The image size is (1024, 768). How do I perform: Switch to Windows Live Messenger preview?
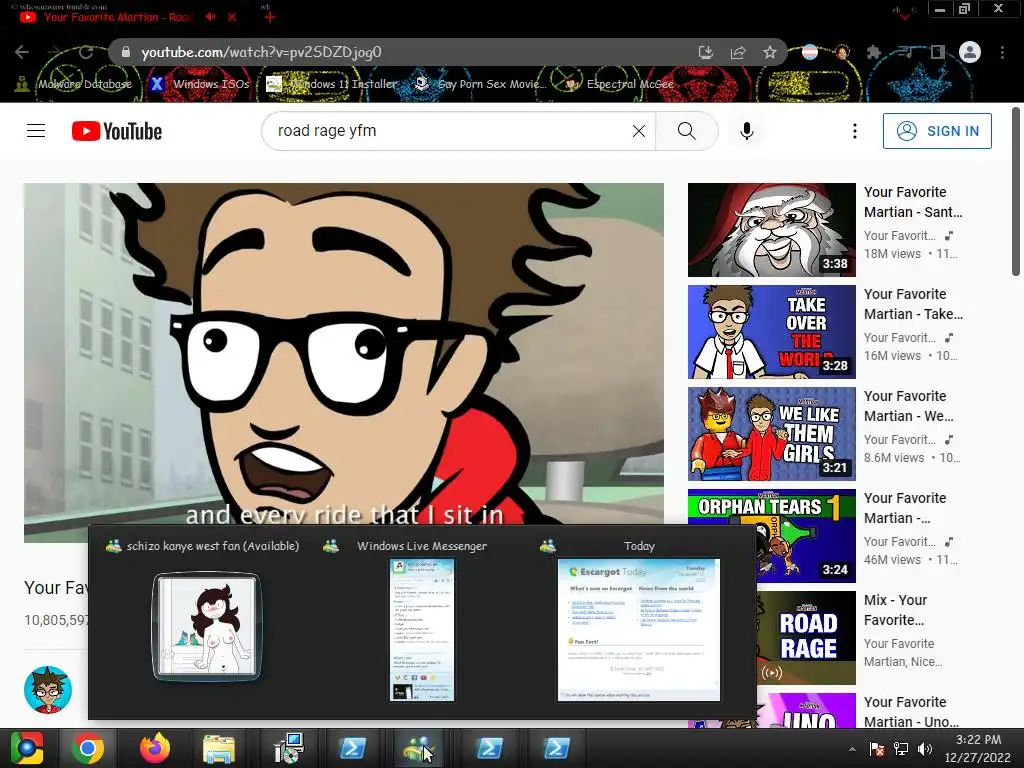pos(421,630)
